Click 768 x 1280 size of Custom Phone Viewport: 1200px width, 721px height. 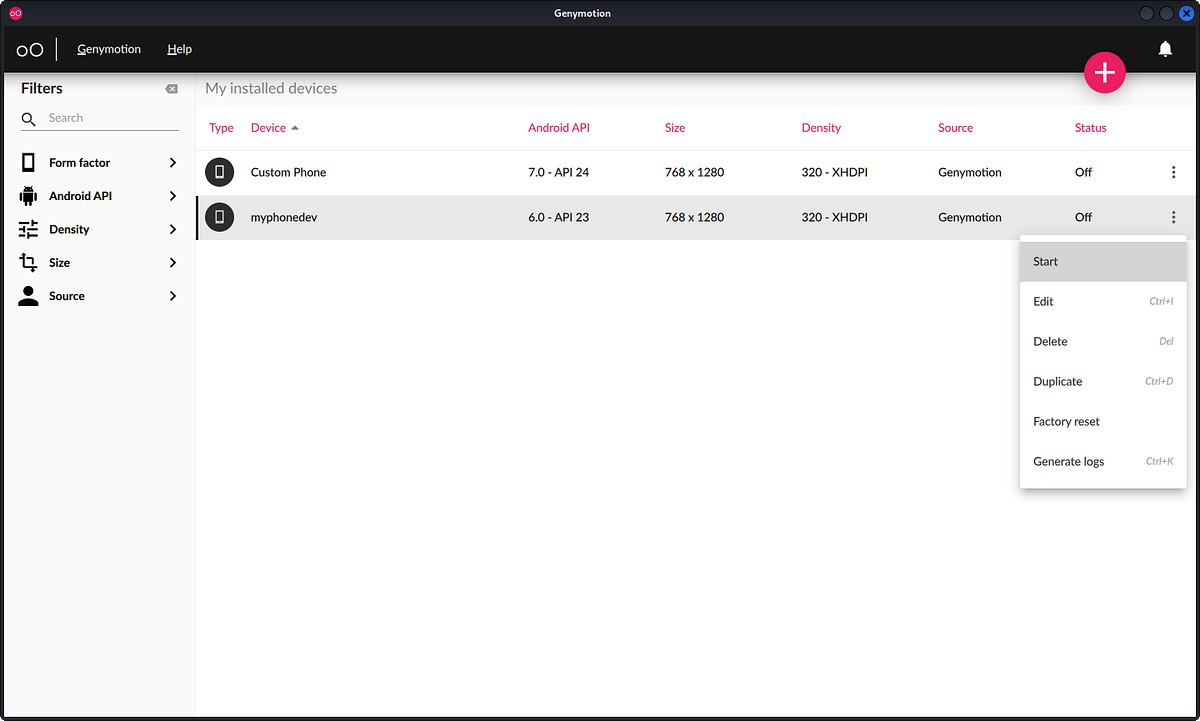point(694,172)
